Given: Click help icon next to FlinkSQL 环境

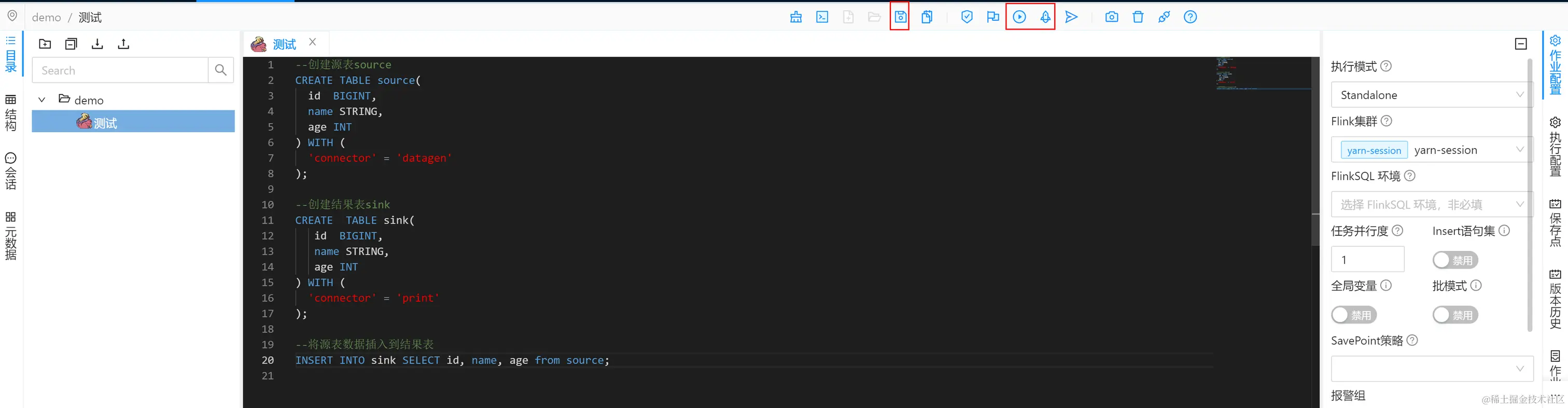Looking at the screenshot, I should (1410, 175).
